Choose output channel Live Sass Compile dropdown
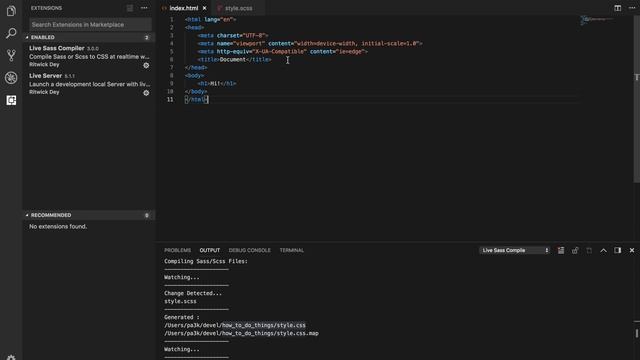640x360 pixels. [x=515, y=250]
